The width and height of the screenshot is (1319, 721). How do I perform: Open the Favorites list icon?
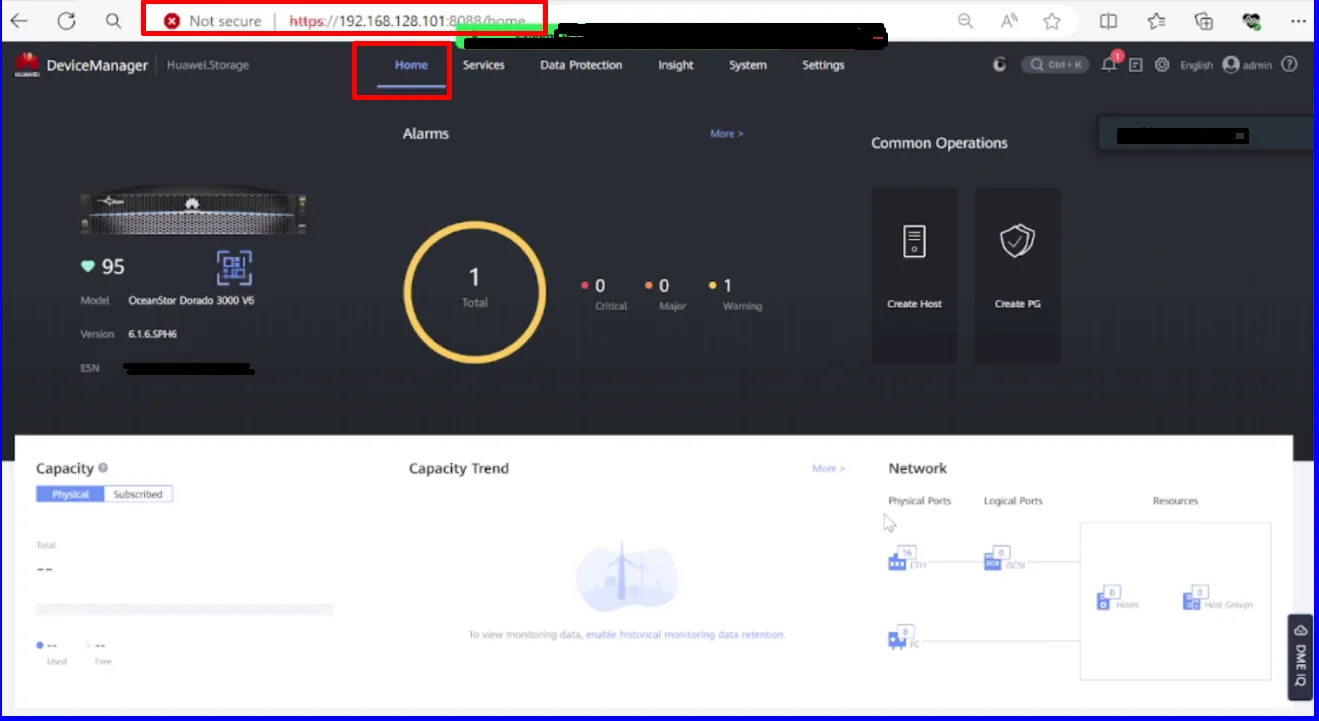(1156, 21)
